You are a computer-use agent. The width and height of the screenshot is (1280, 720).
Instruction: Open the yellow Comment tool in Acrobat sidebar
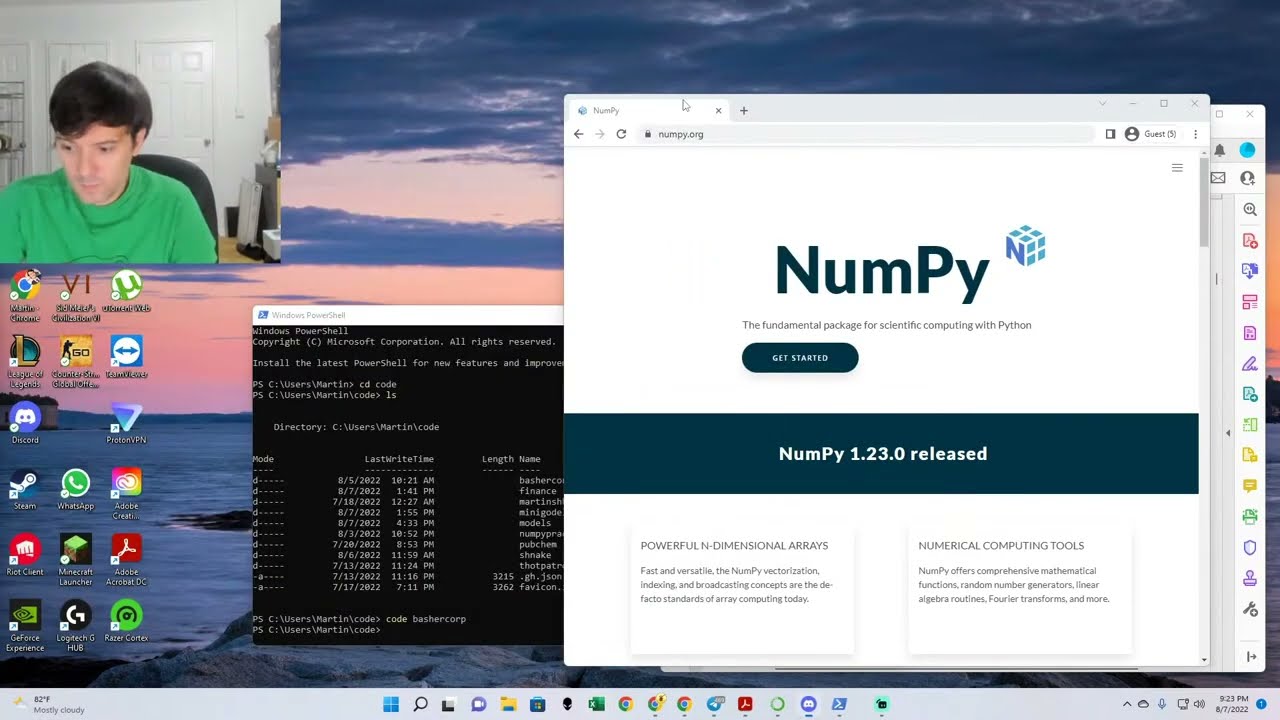click(1250, 486)
